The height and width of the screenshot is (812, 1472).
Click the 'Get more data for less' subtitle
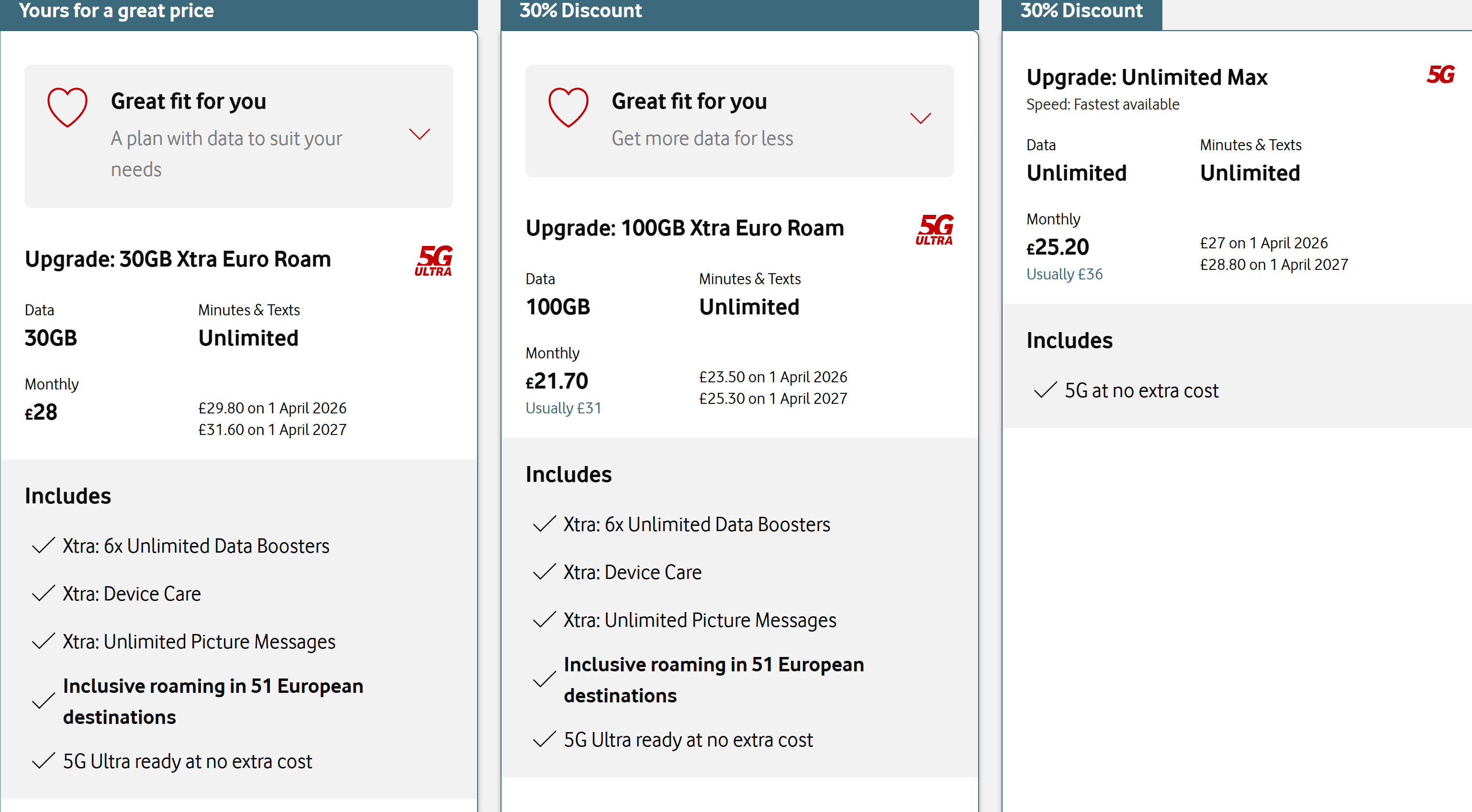703,138
